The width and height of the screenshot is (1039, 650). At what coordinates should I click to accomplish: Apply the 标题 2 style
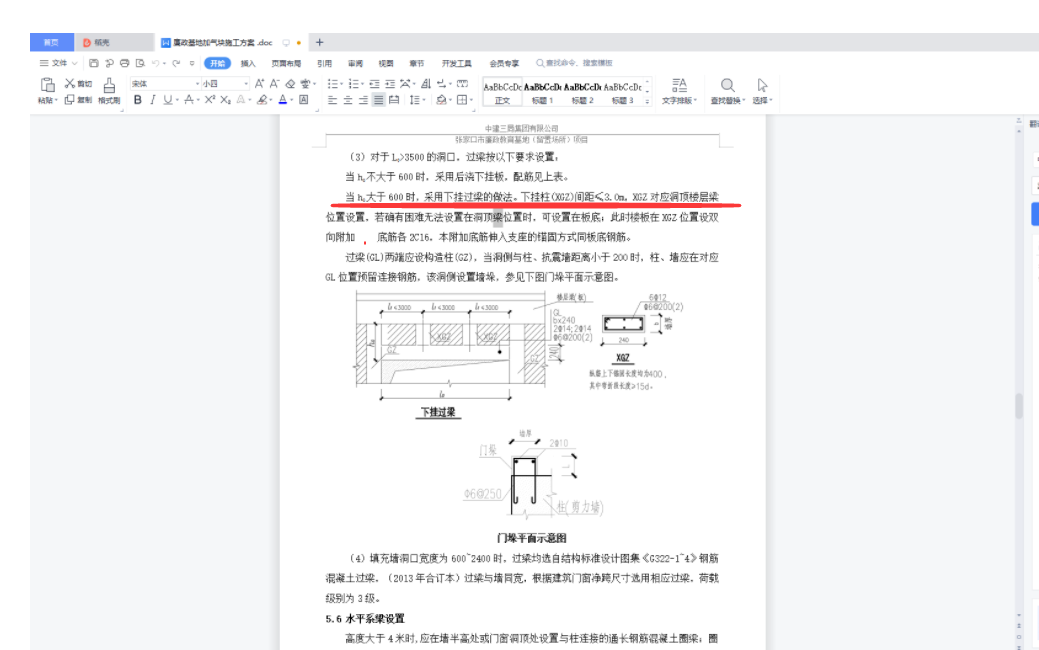coord(582,93)
